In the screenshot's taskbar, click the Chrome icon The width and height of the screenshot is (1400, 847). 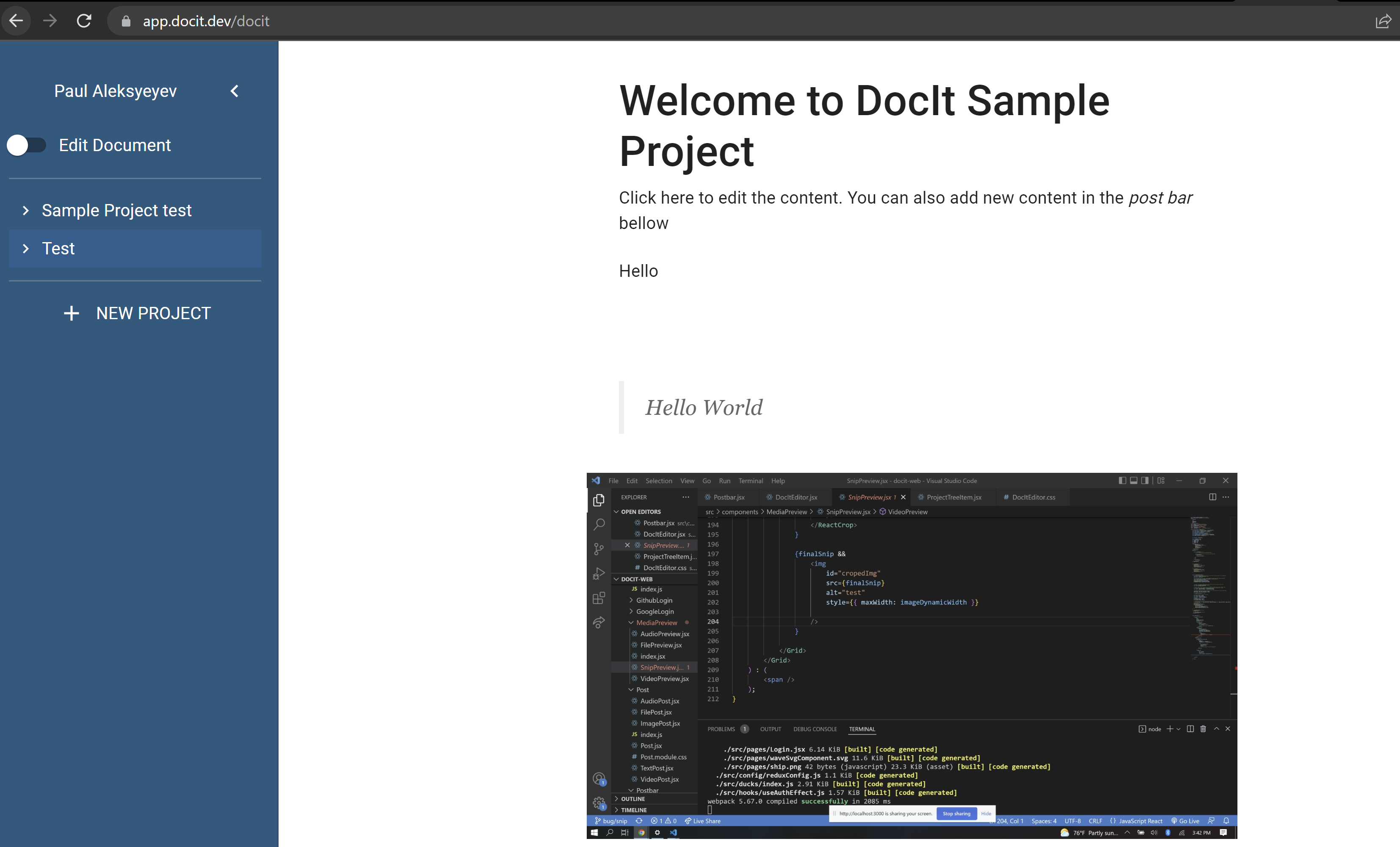[x=641, y=832]
